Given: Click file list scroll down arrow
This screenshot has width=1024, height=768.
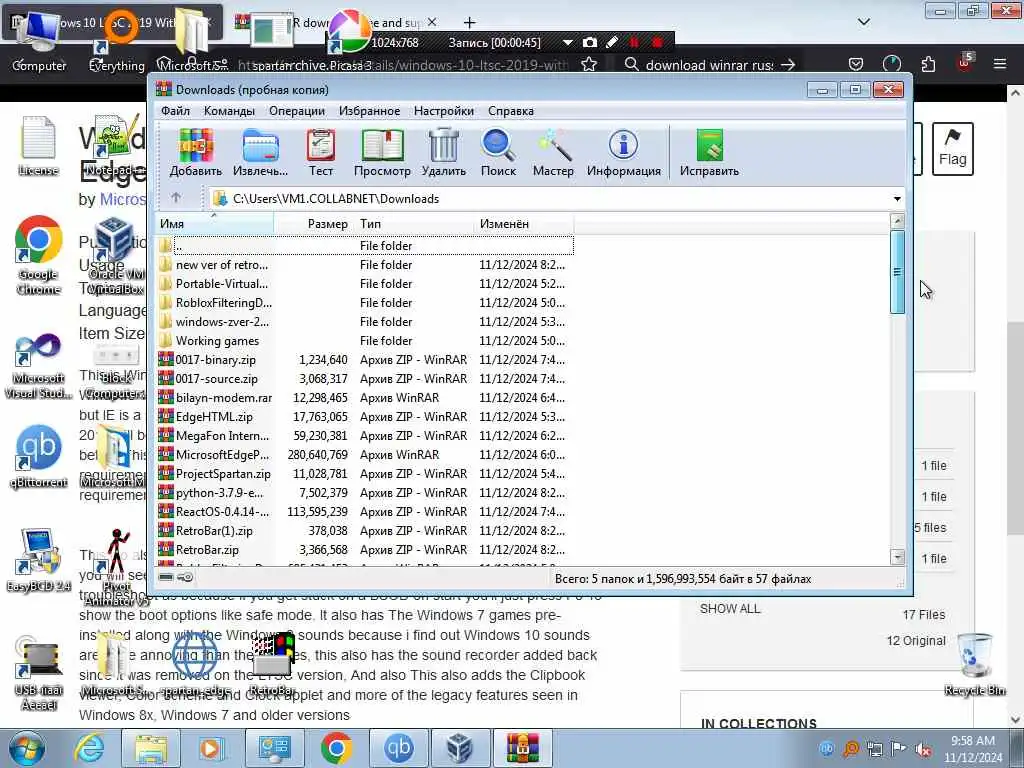Looking at the screenshot, I should (x=897, y=557).
